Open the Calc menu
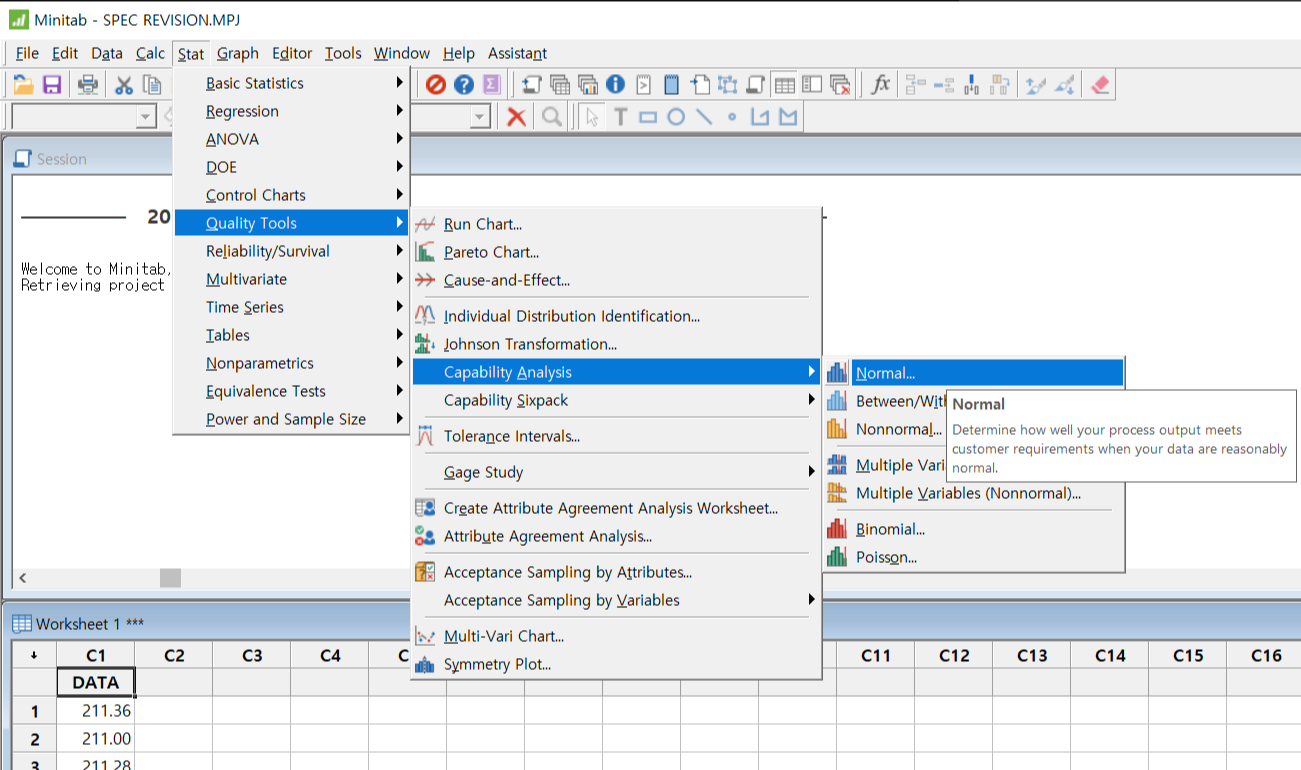This screenshot has height=770, width=1301. 150,53
